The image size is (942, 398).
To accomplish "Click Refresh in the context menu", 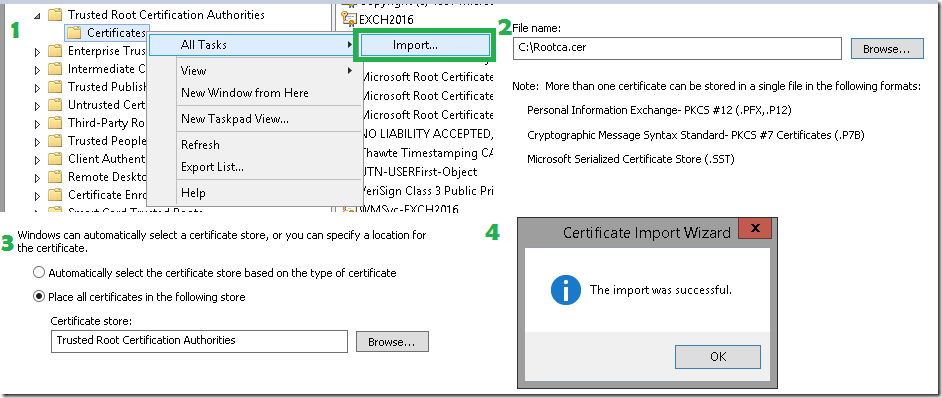I will pos(200,145).
